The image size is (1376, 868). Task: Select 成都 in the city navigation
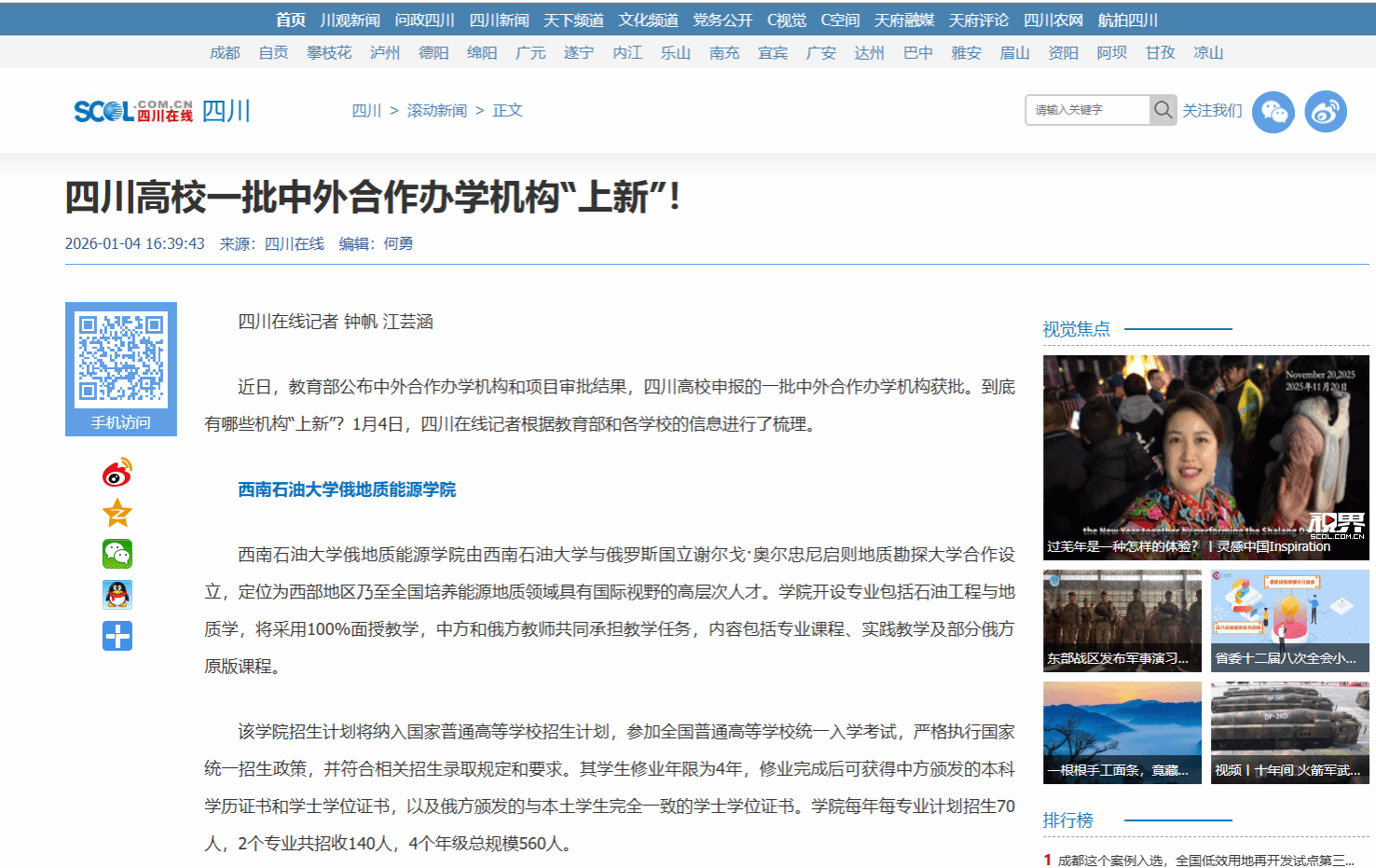225,52
